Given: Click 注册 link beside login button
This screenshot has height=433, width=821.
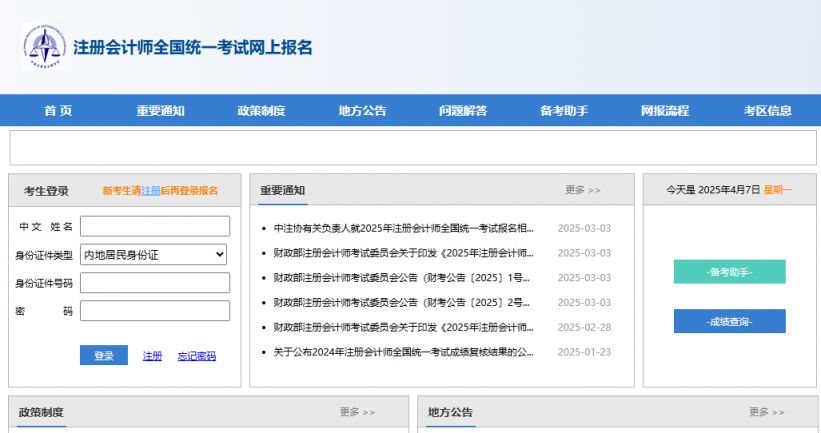Looking at the screenshot, I should (x=152, y=356).
